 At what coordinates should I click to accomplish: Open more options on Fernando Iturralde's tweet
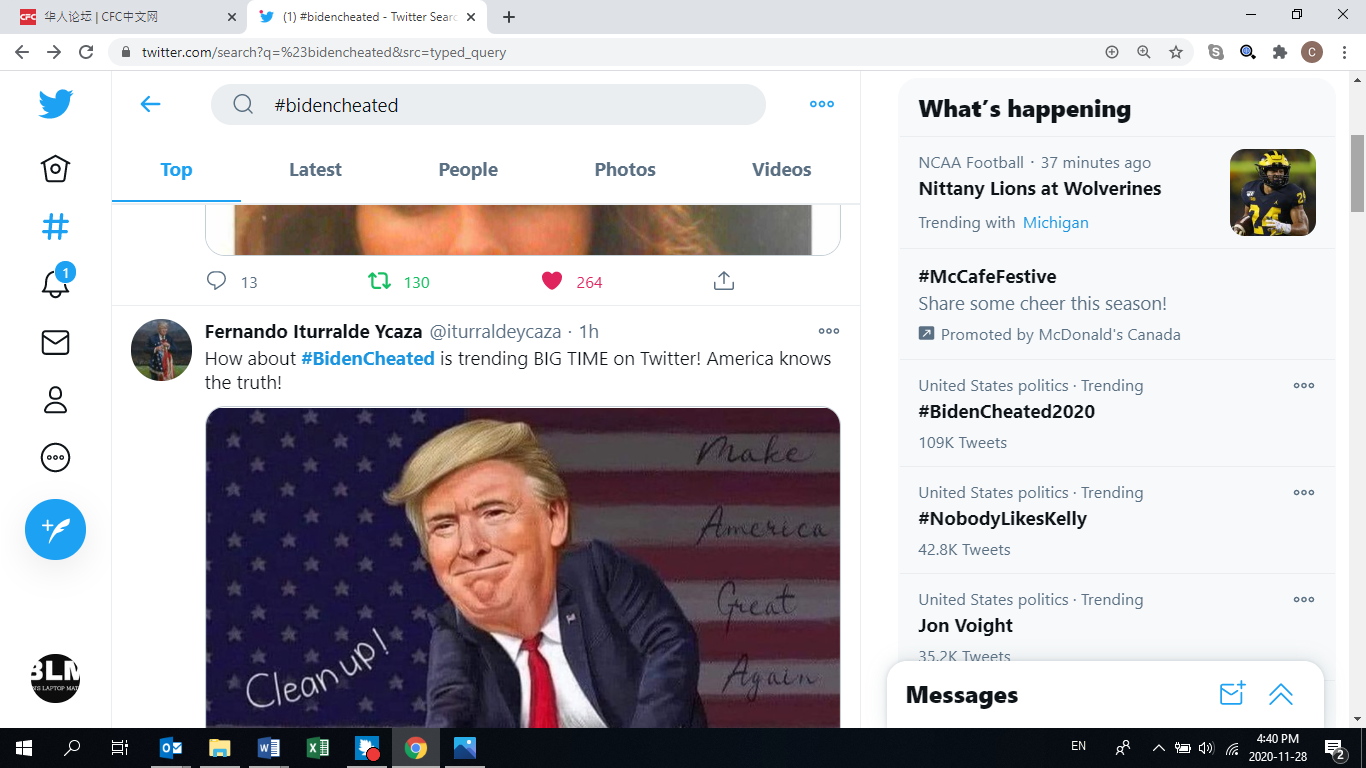coord(828,331)
